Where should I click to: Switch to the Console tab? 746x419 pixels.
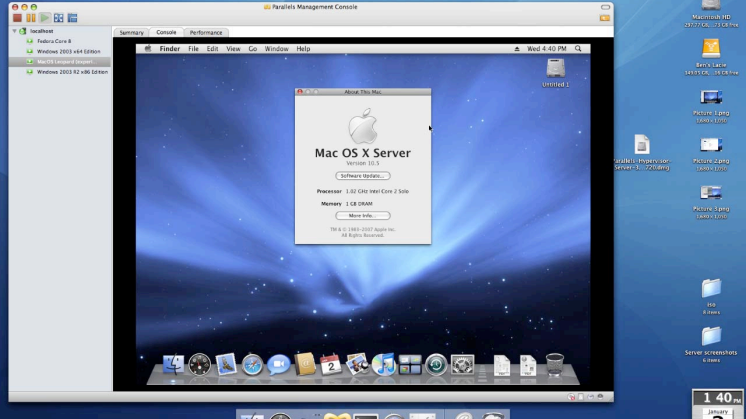click(x=166, y=32)
